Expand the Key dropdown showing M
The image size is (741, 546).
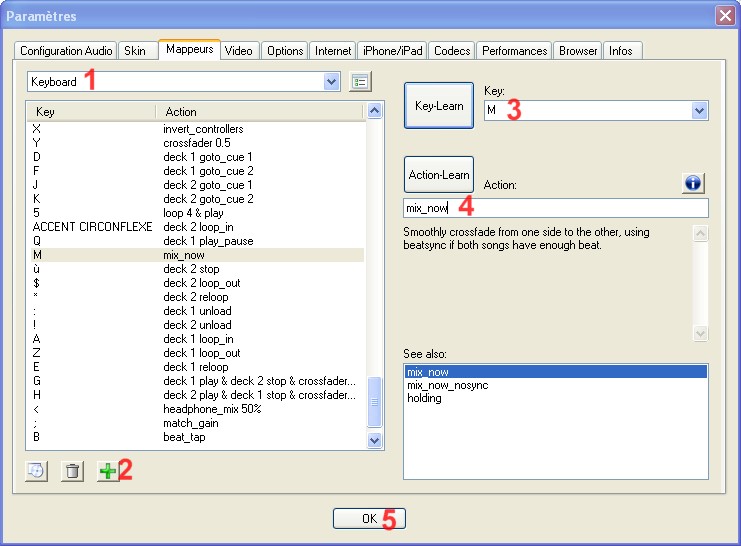point(699,111)
